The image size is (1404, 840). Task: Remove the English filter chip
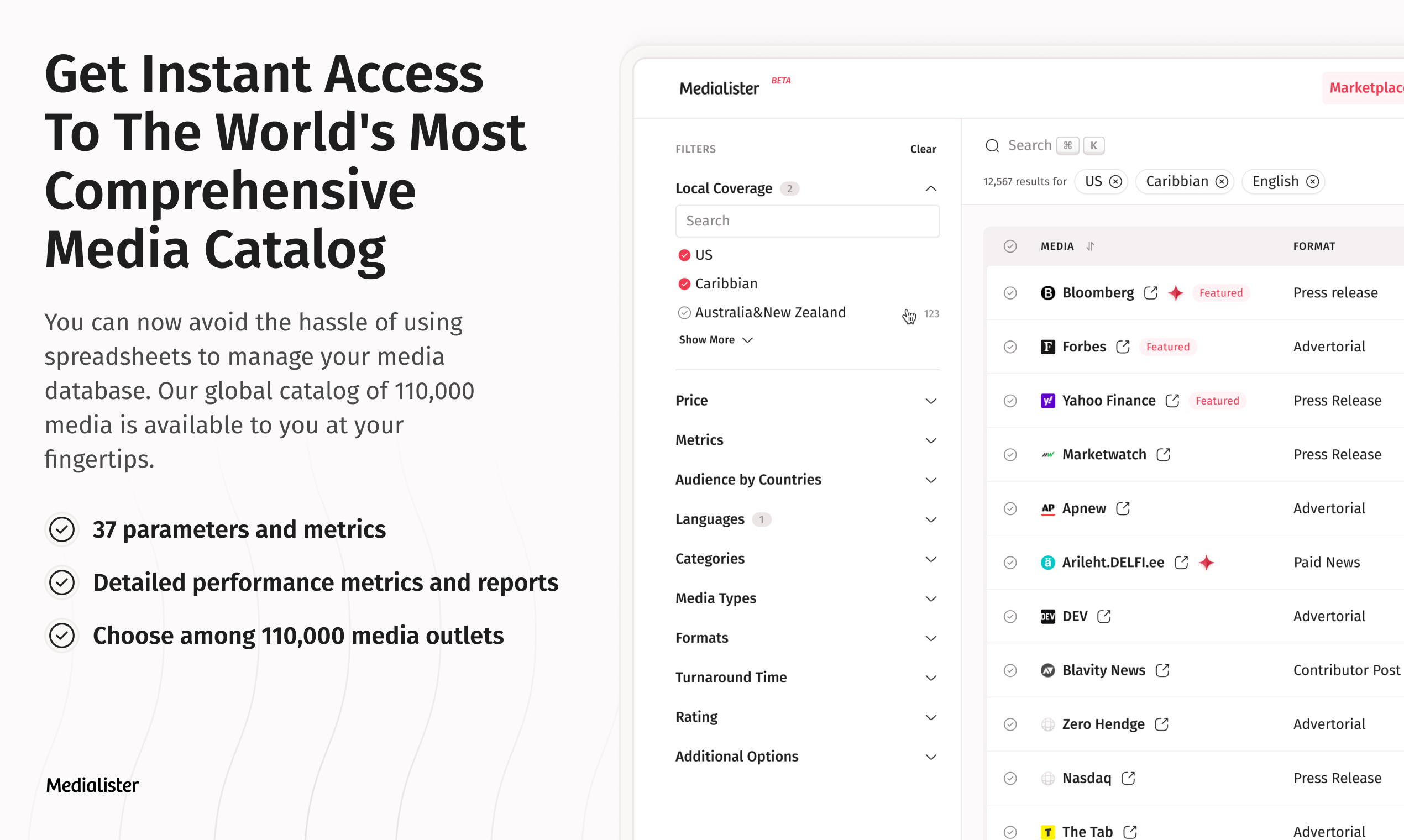pos(1312,181)
